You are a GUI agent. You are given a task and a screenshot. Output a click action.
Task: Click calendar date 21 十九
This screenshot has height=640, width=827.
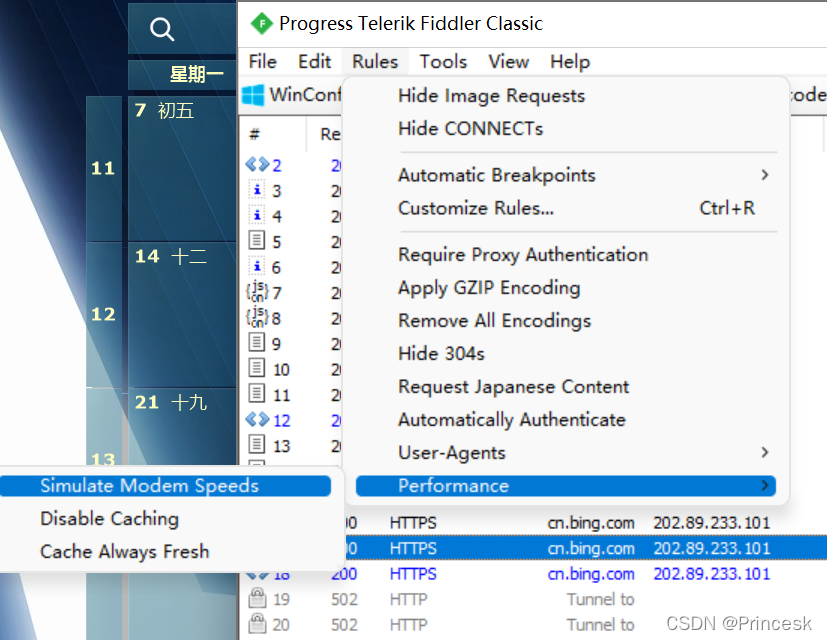click(x=170, y=403)
